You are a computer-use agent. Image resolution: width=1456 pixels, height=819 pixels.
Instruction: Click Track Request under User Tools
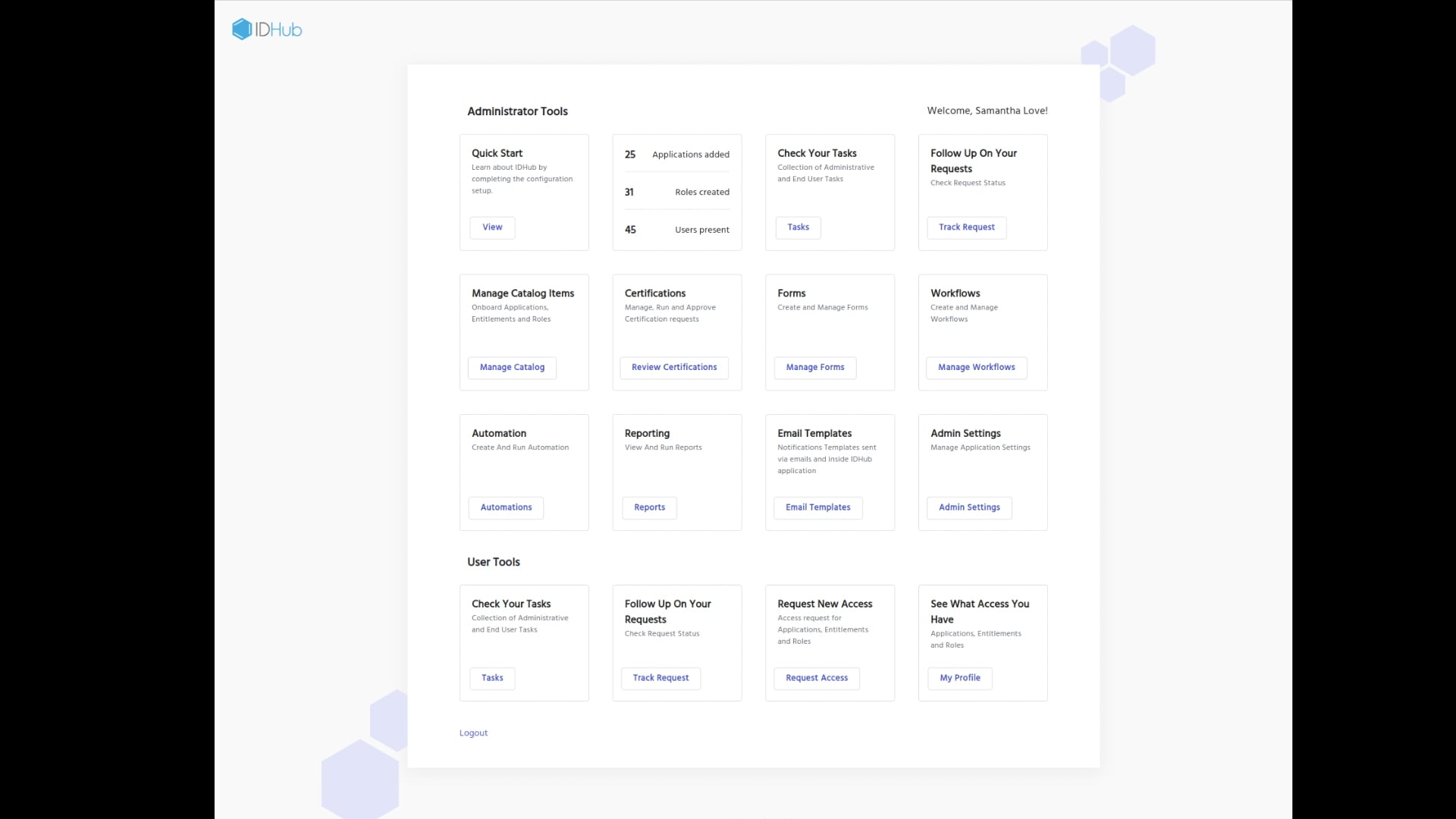point(661,679)
